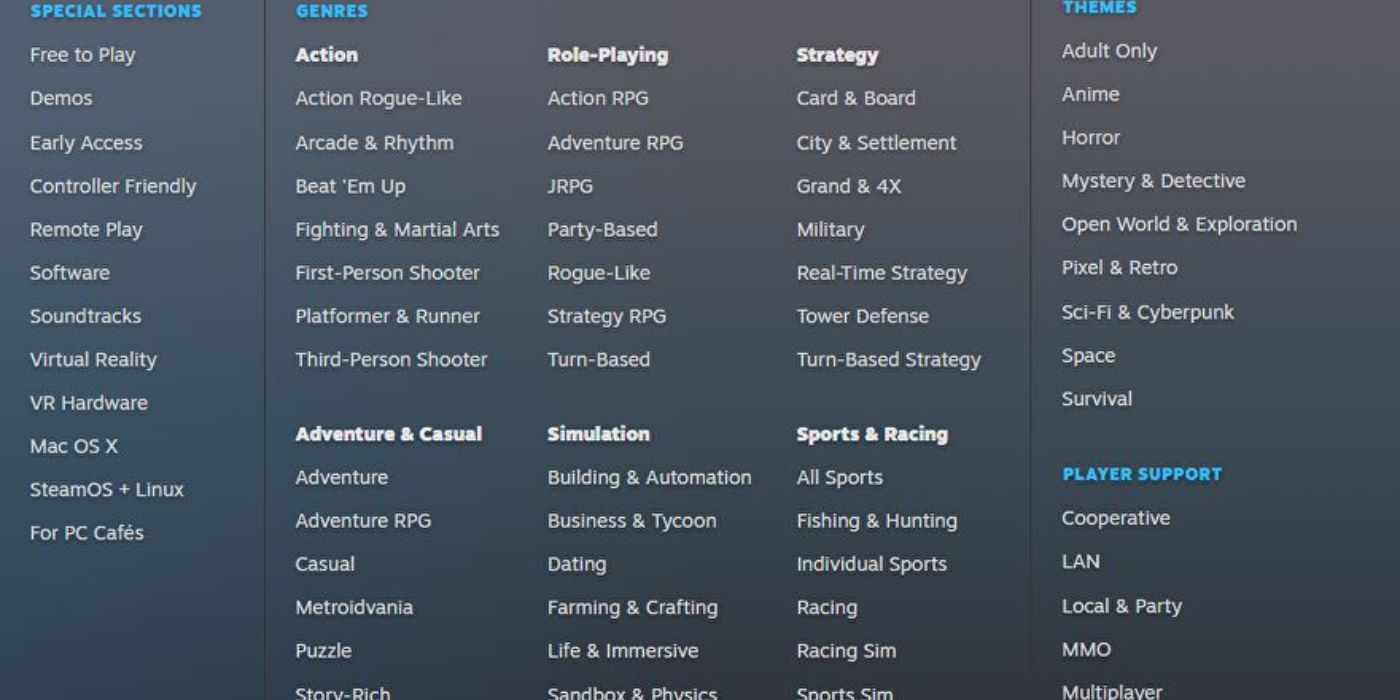This screenshot has height=700, width=1400.
Task: Open the Action genre page
Action: [x=325, y=55]
